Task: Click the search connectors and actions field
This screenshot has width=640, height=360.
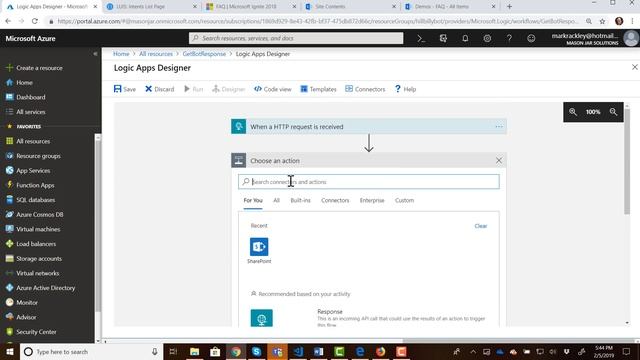Action: coord(369,182)
